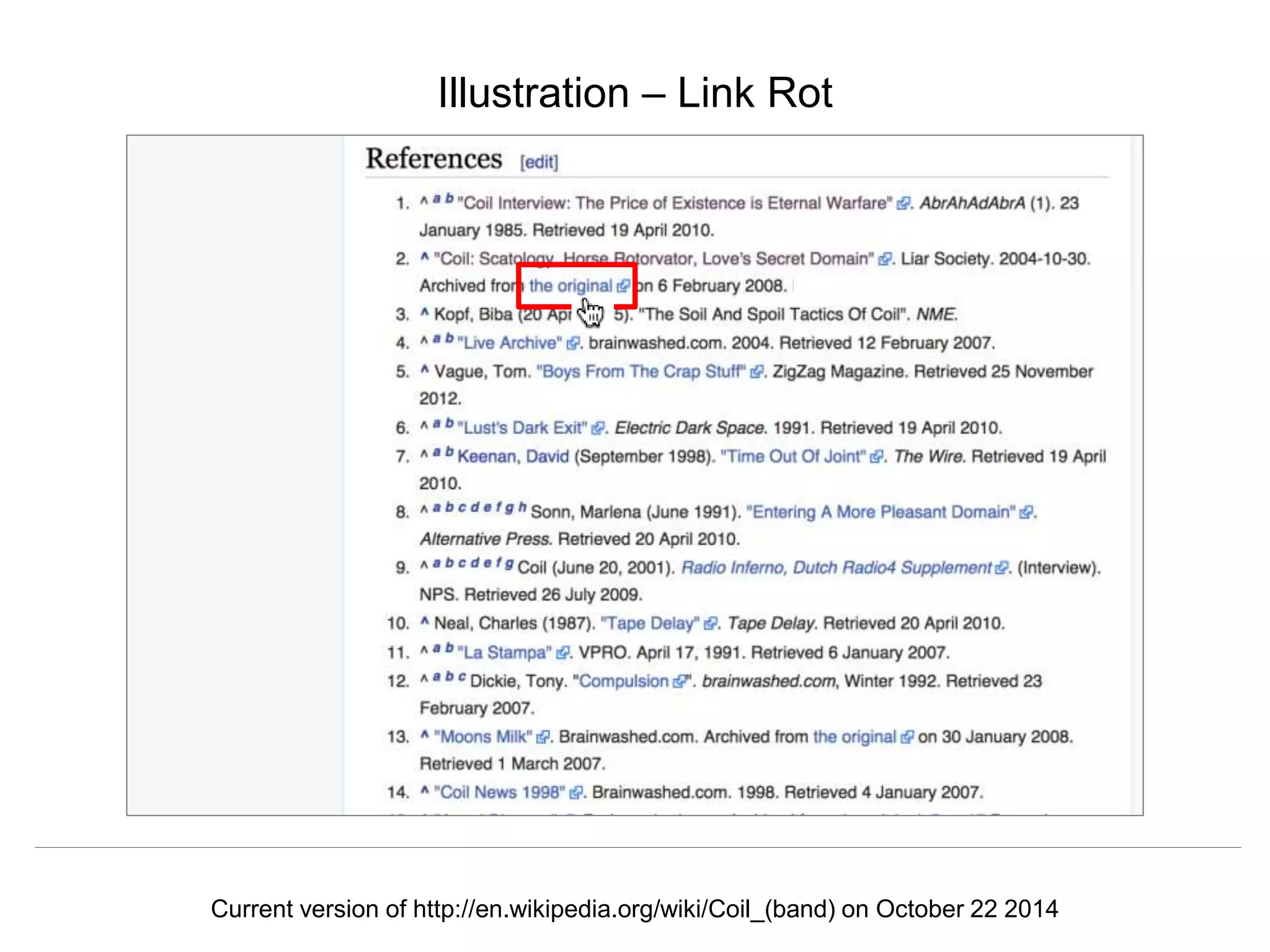Click backlink "b" of reference 11 La Stampa
The height and width of the screenshot is (952, 1270).
point(449,648)
